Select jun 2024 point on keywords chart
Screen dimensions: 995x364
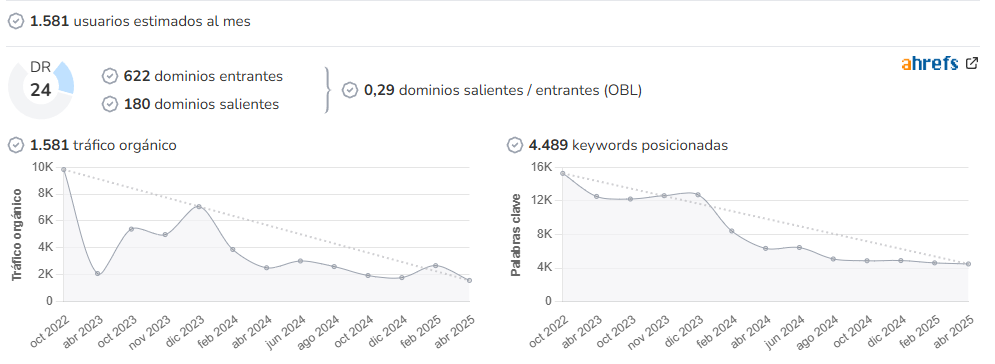[799, 247]
